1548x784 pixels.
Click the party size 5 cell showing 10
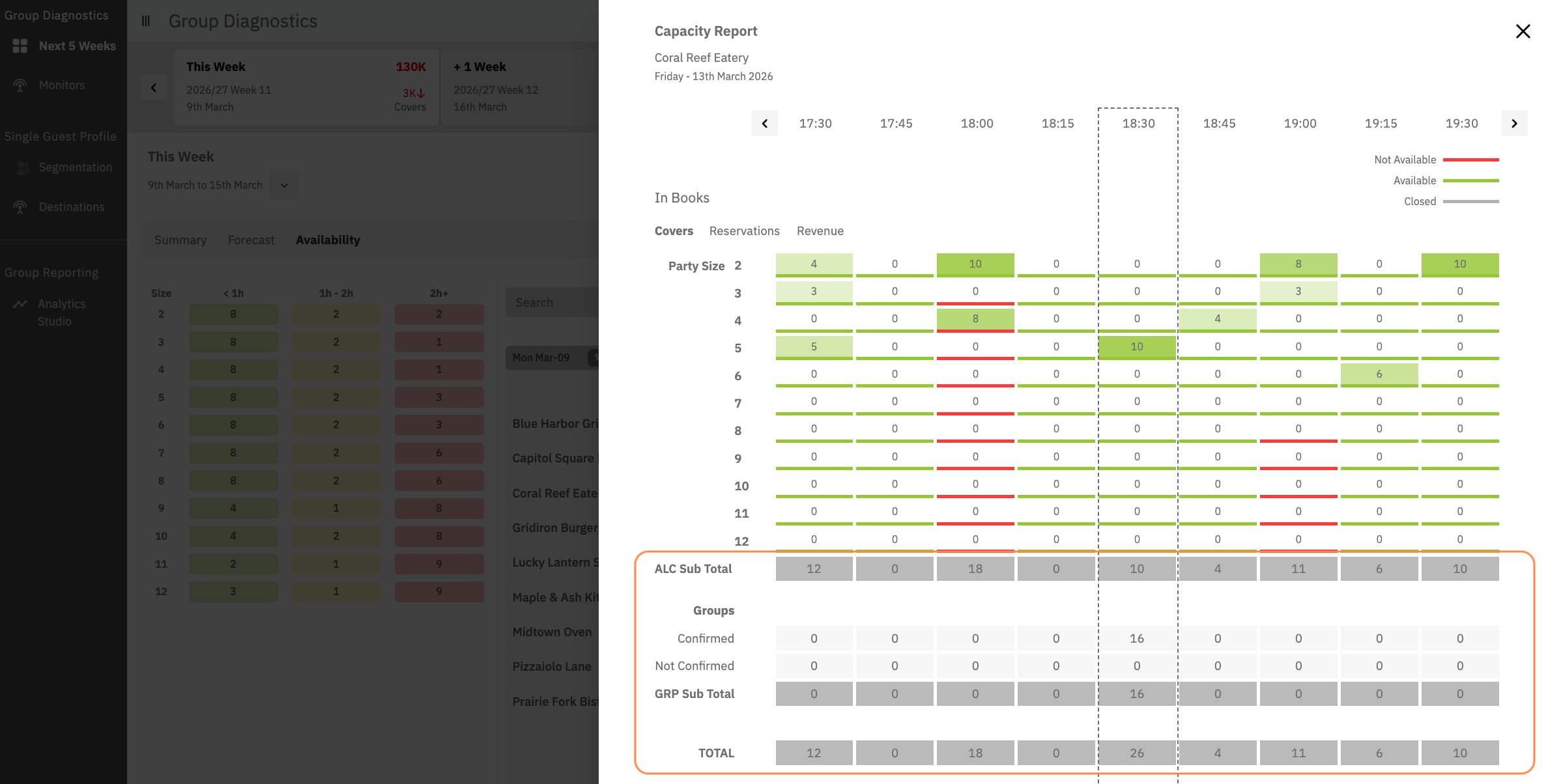(1137, 347)
